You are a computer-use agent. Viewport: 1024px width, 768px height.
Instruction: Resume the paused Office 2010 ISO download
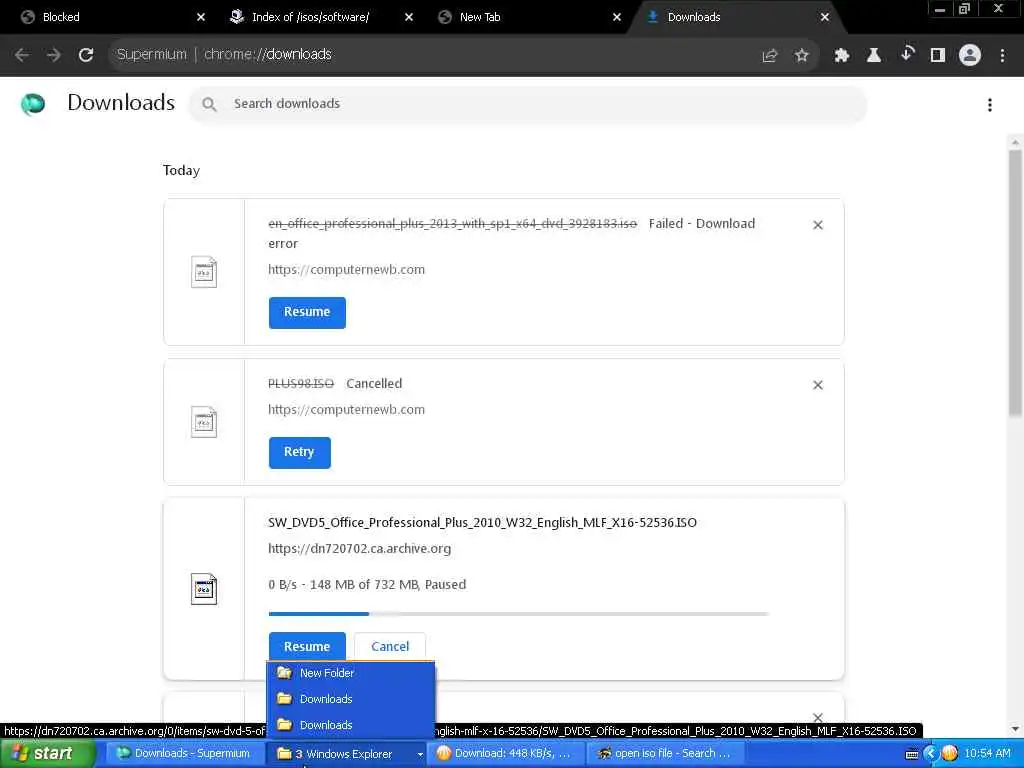[307, 647]
